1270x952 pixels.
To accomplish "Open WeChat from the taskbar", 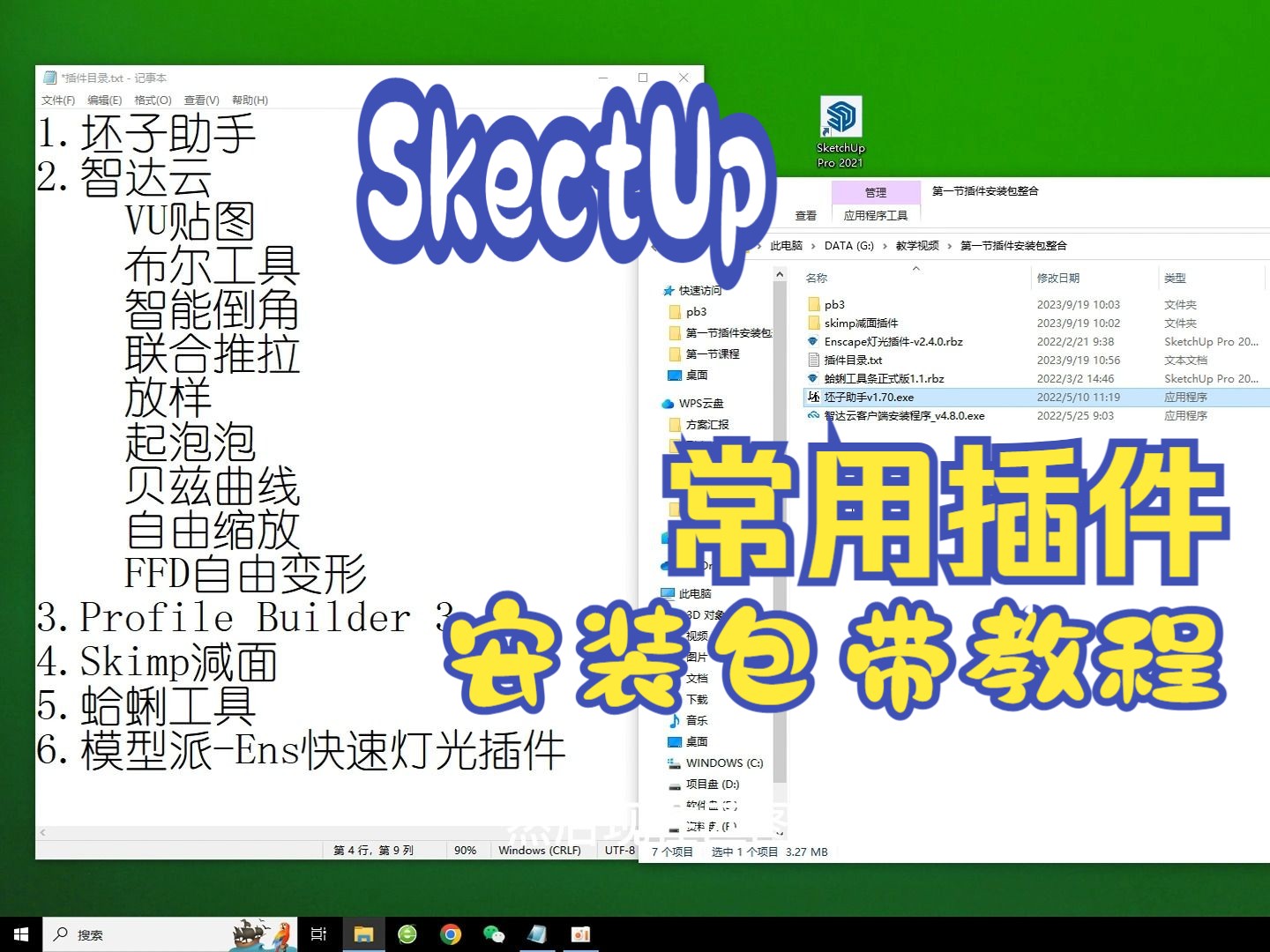I will [493, 933].
